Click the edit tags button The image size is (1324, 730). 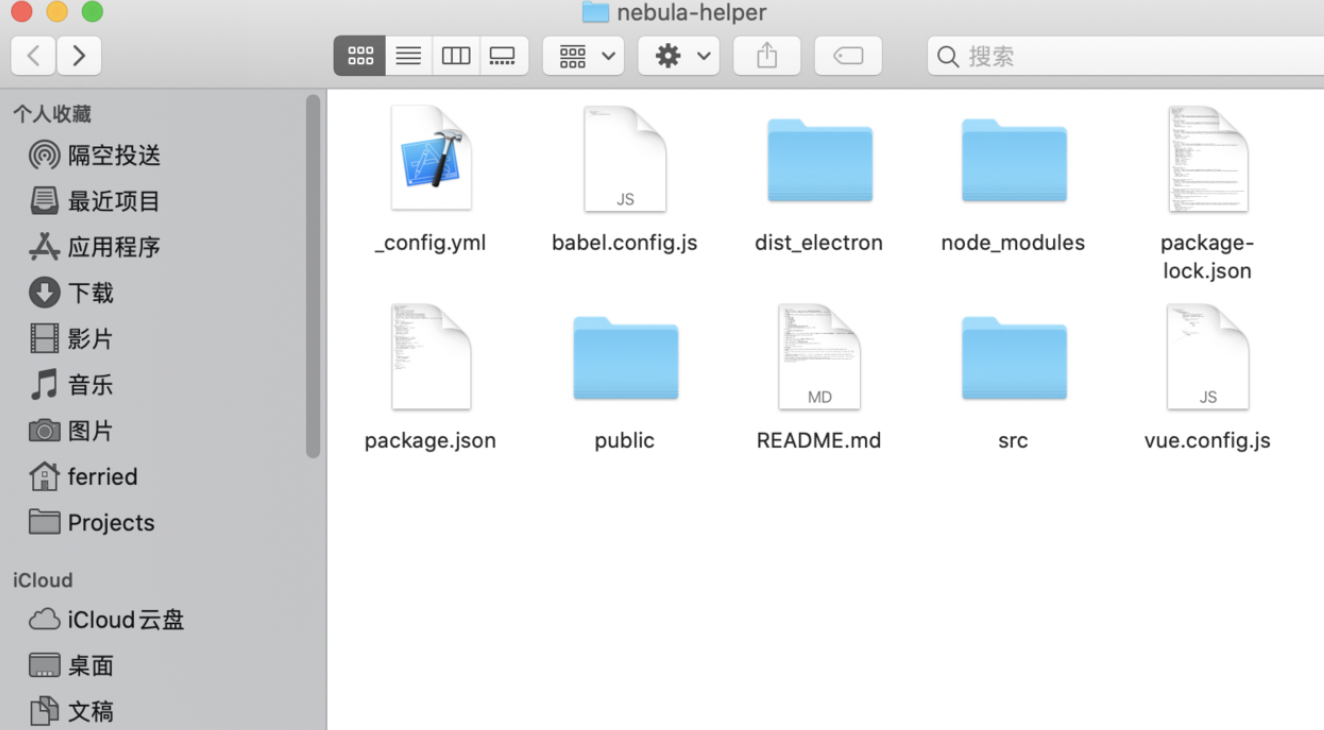pyautogui.click(x=848, y=56)
